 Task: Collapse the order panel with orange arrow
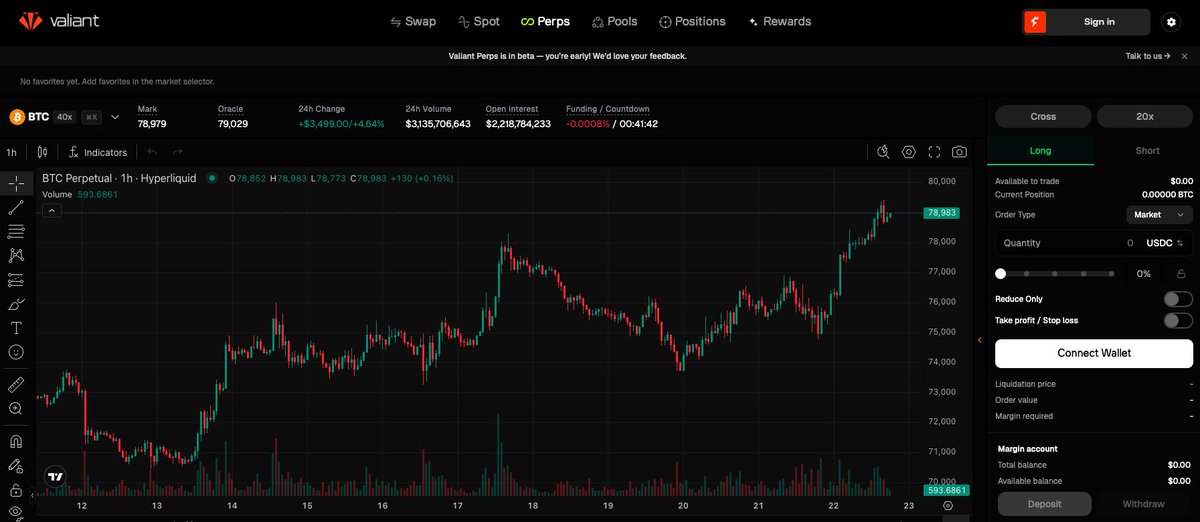pos(980,341)
